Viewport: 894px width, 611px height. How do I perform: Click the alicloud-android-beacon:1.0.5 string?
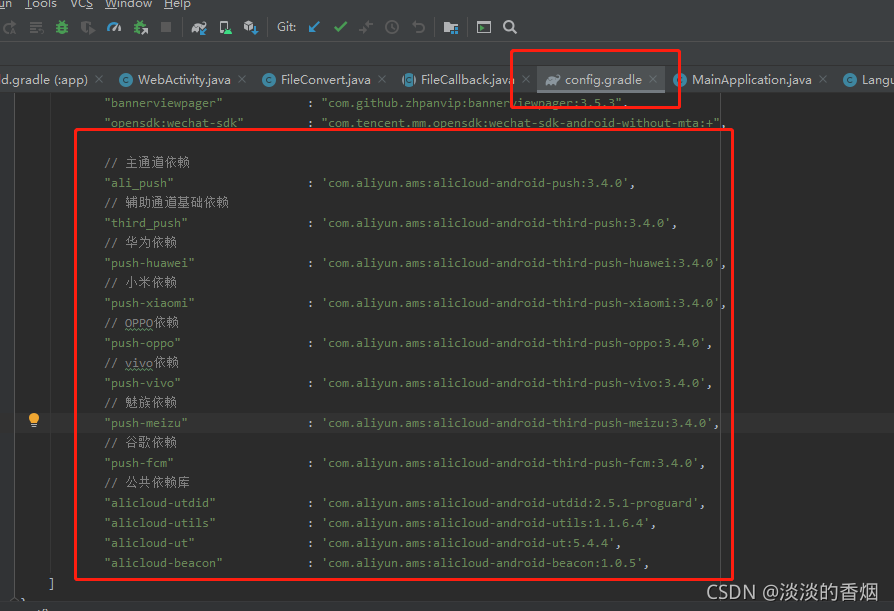pyautogui.click(x=482, y=563)
